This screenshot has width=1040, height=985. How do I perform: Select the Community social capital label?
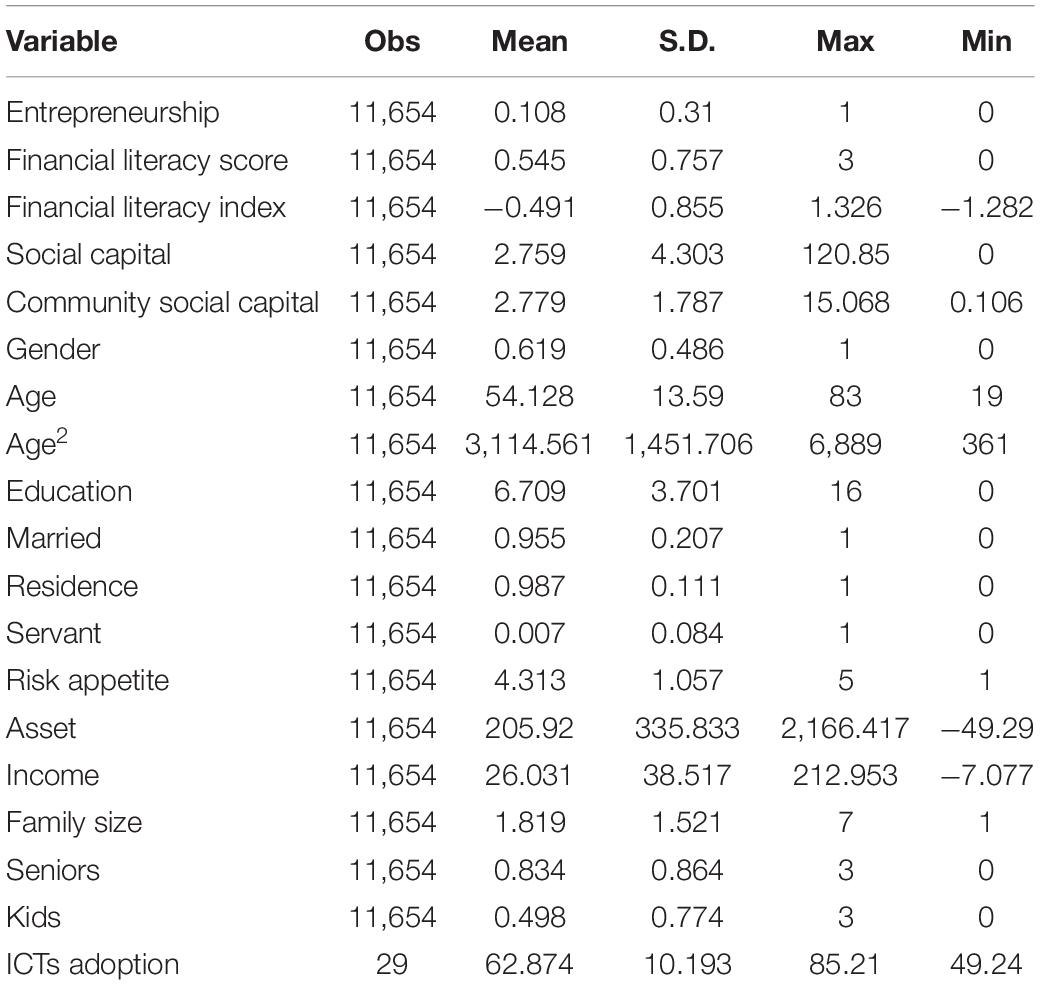(162, 302)
